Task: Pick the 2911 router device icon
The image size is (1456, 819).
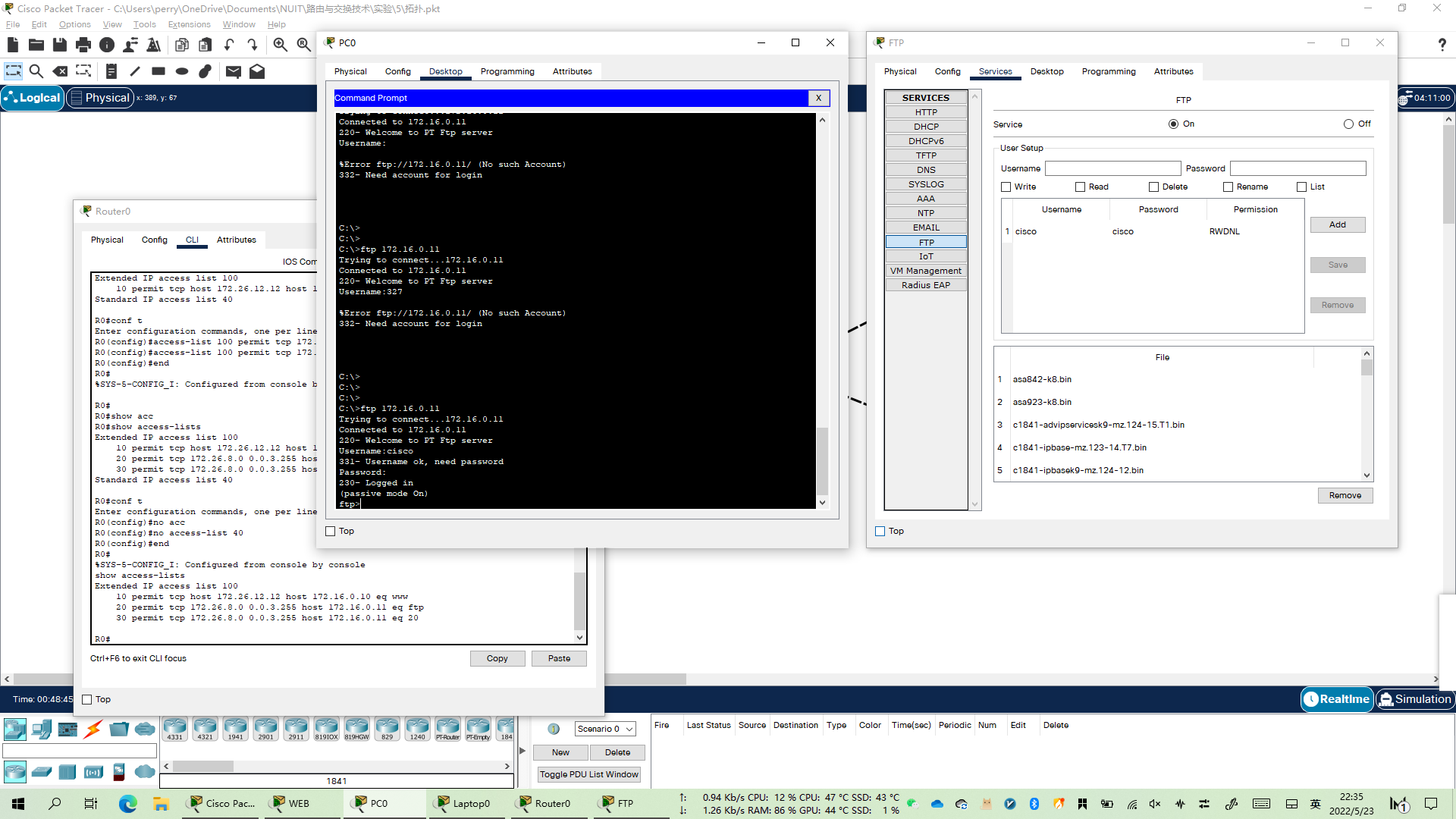Action: [296, 728]
